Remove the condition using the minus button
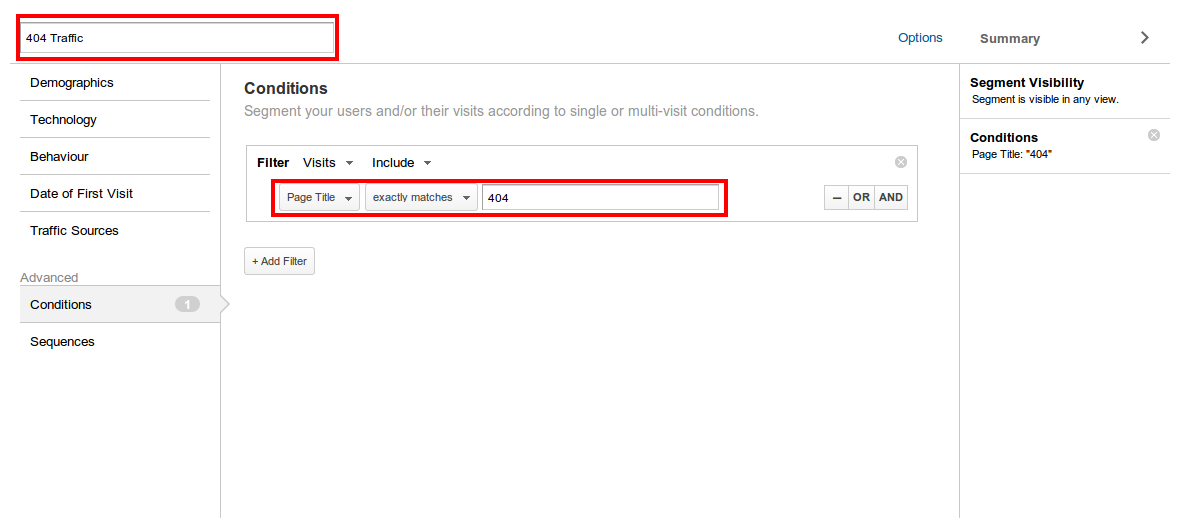Image resolution: width=1179 pixels, height=518 pixels. pyautogui.click(x=836, y=198)
